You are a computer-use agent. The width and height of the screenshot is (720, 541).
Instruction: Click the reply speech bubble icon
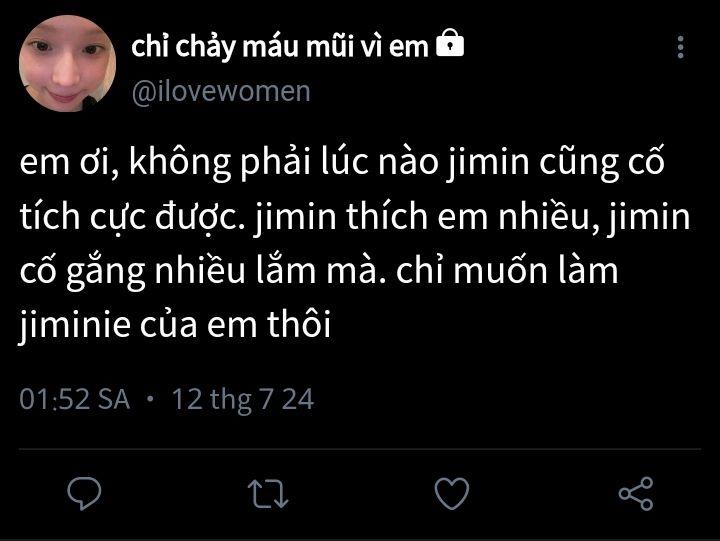(x=86, y=493)
